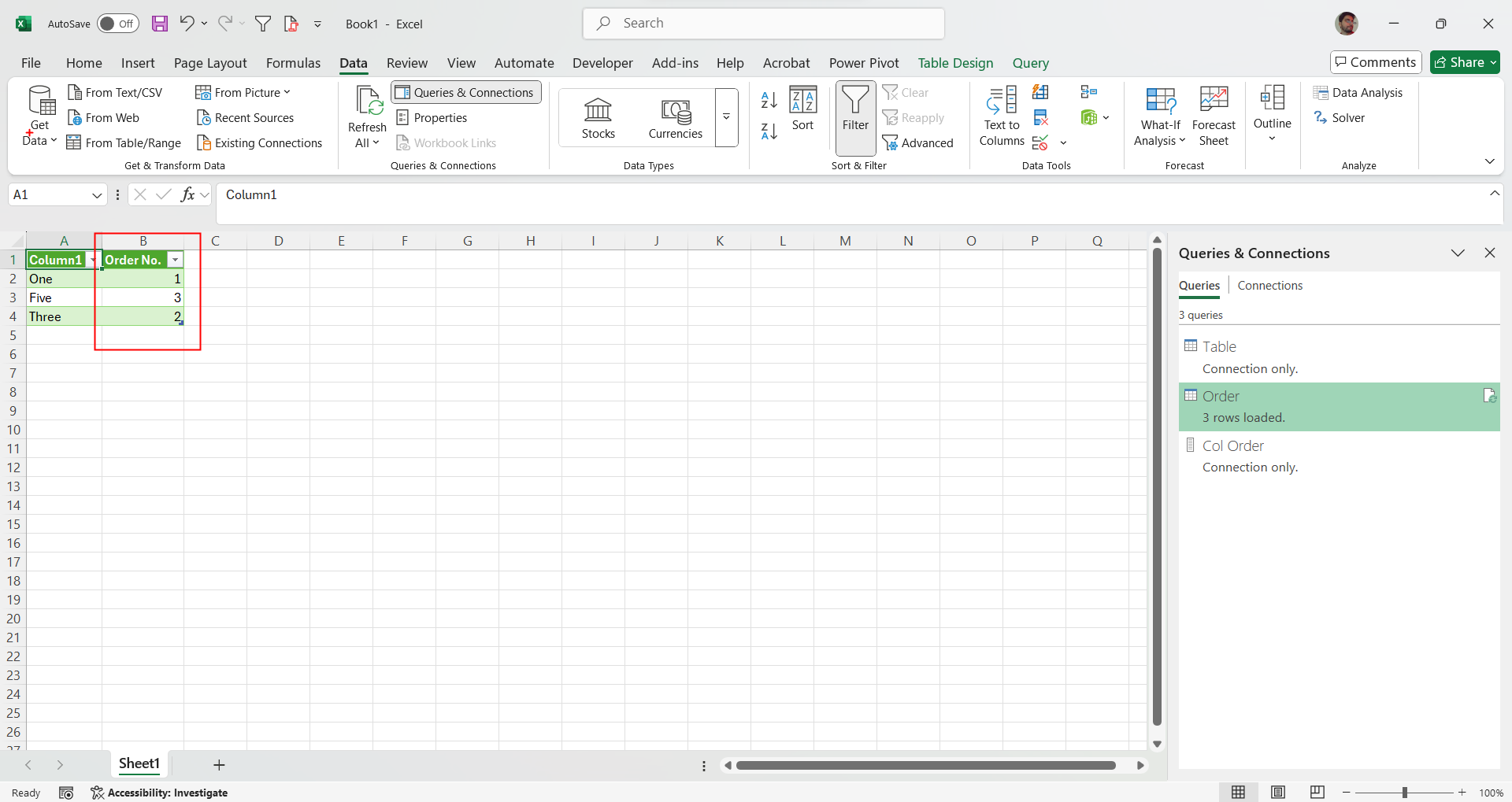Toggle Queries & Connections pane button
1512x802 pixels.
click(466, 93)
